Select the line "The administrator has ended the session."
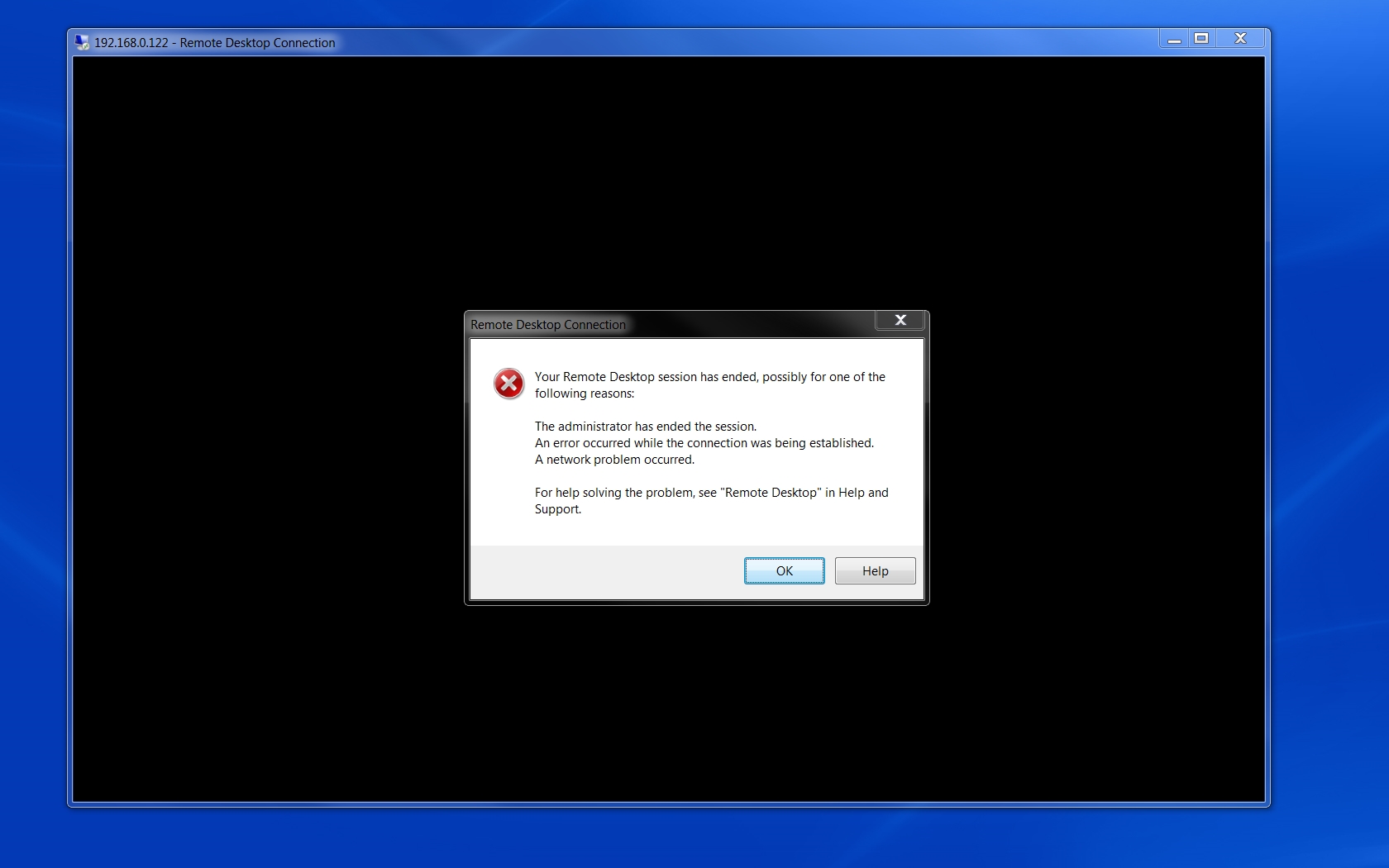The height and width of the screenshot is (868, 1389). pos(646,427)
